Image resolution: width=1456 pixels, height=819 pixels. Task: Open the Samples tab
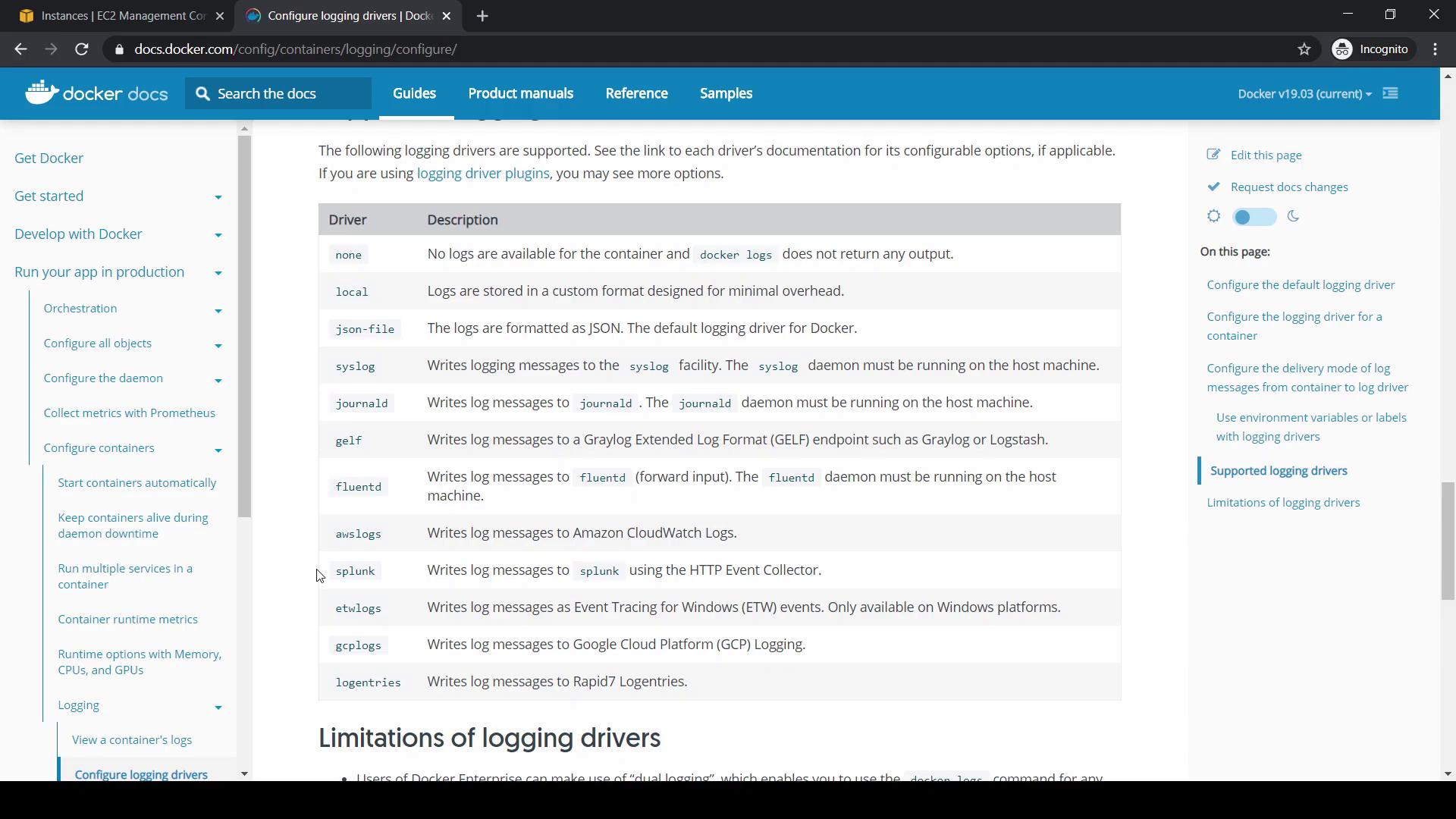pos(726,93)
